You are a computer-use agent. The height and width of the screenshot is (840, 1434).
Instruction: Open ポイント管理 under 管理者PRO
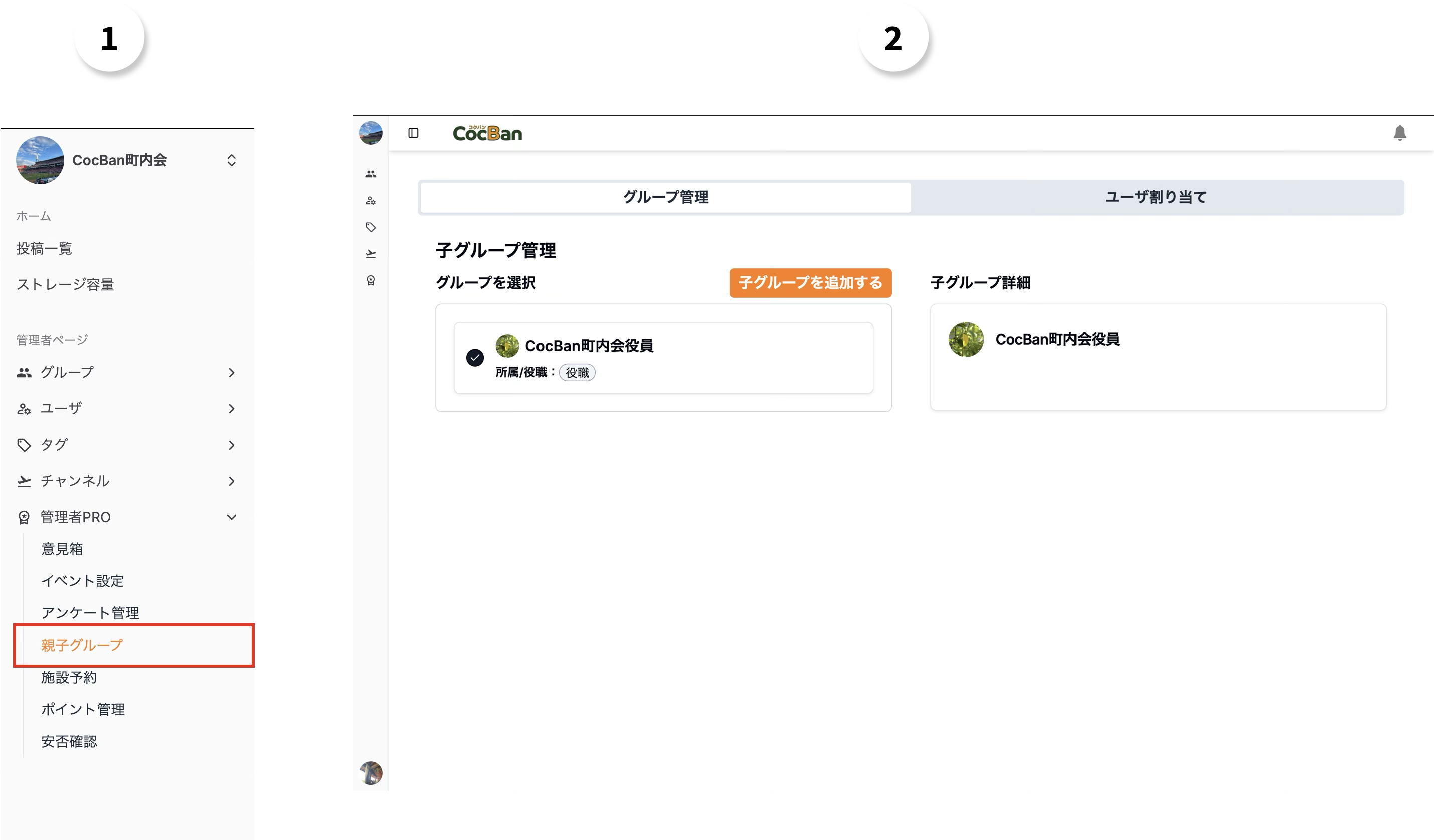click(x=83, y=709)
